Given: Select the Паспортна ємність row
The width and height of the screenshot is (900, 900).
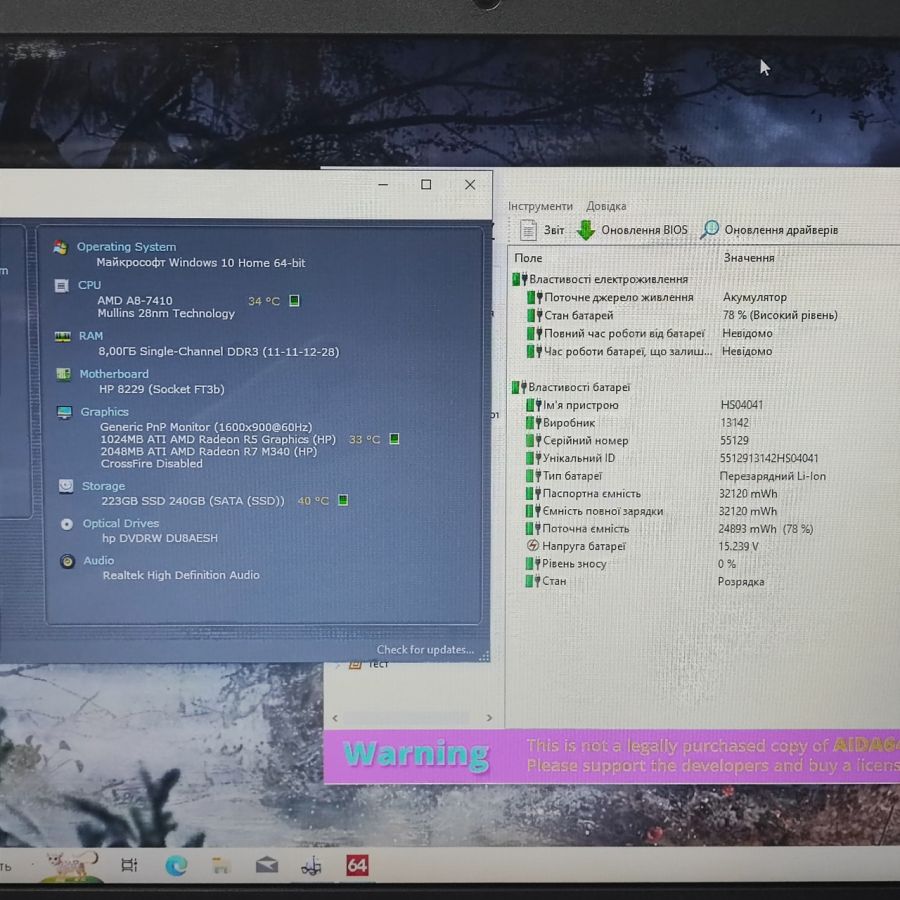Looking at the screenshot, I should point(651,494).
